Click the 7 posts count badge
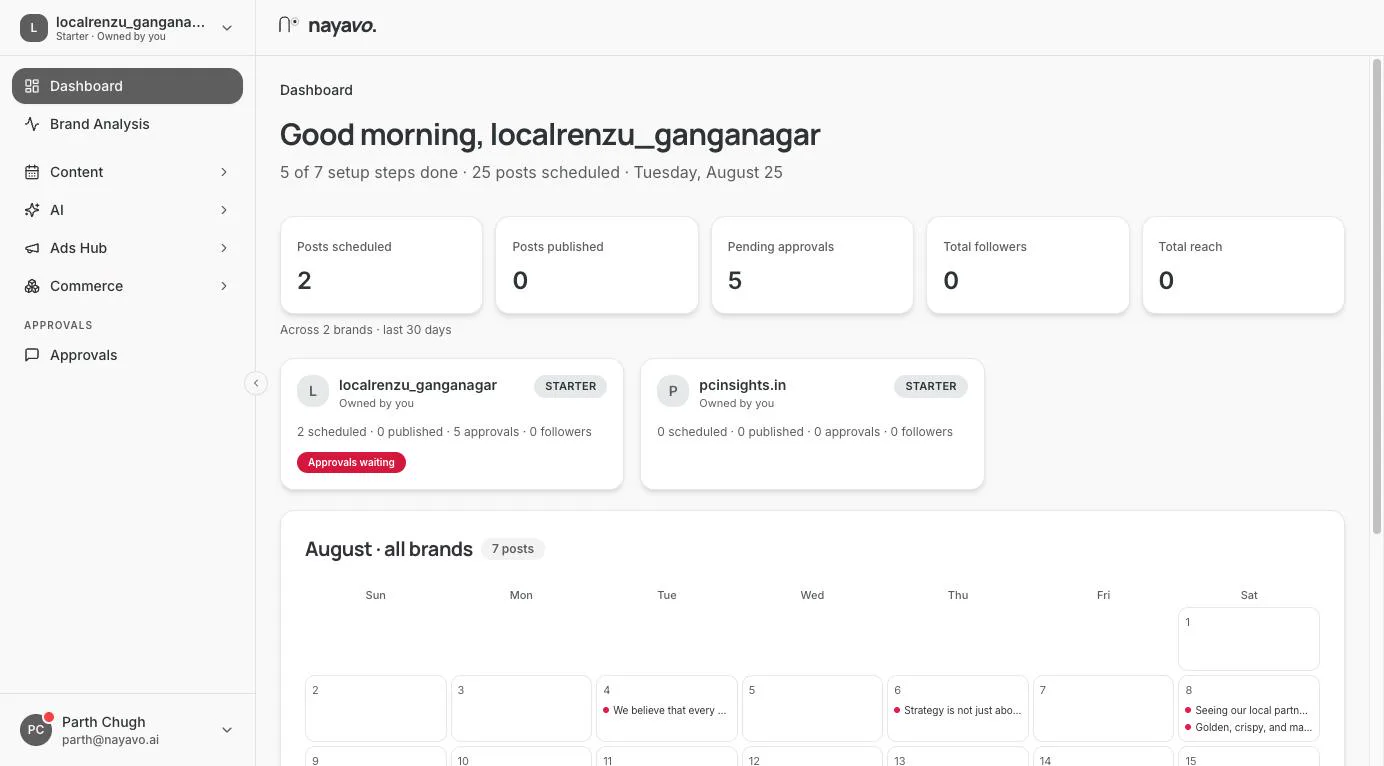This screenshot has width=1384, height=766. [x=513, y=549]
